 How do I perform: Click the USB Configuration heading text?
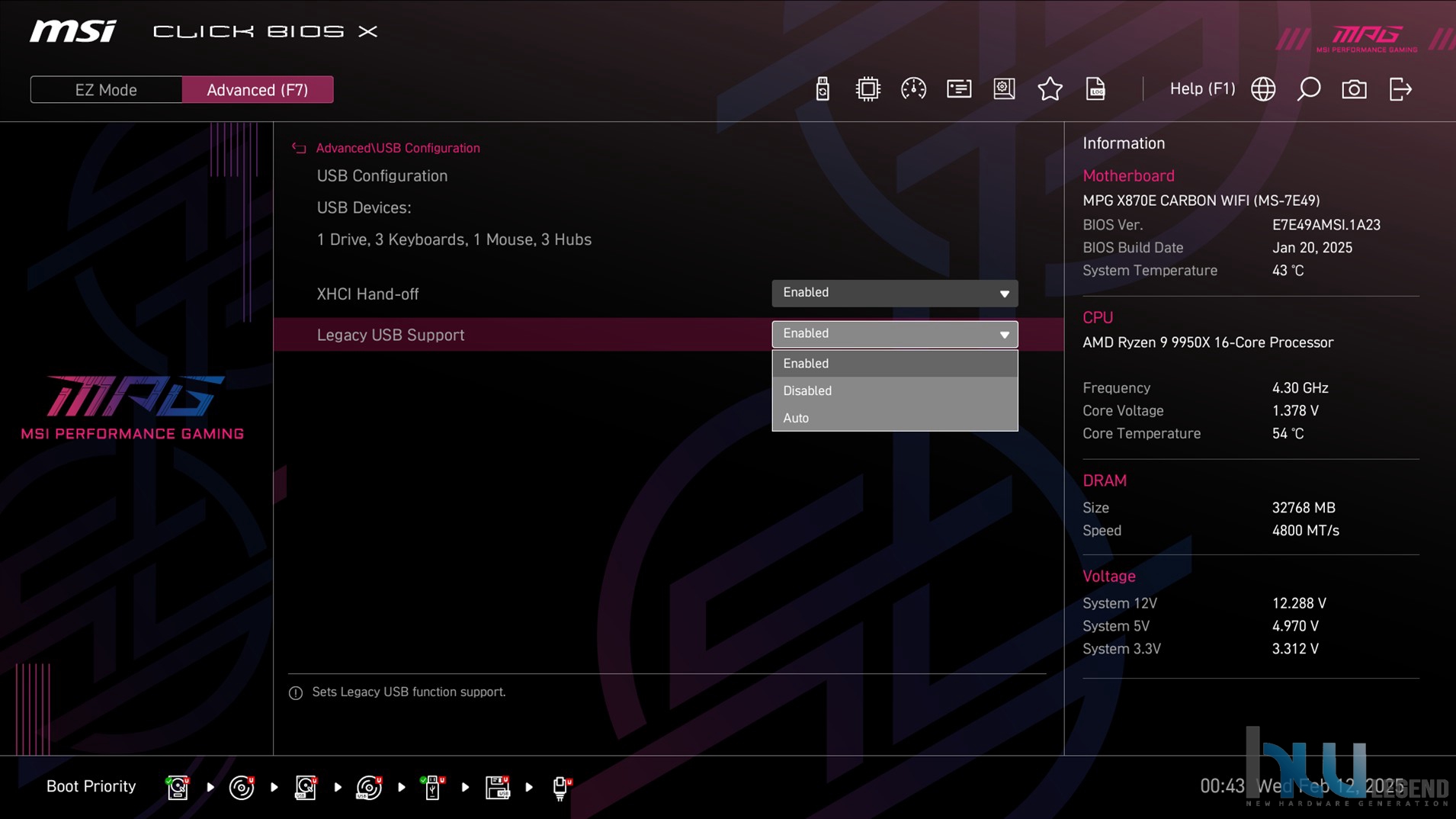click(382, 175)
